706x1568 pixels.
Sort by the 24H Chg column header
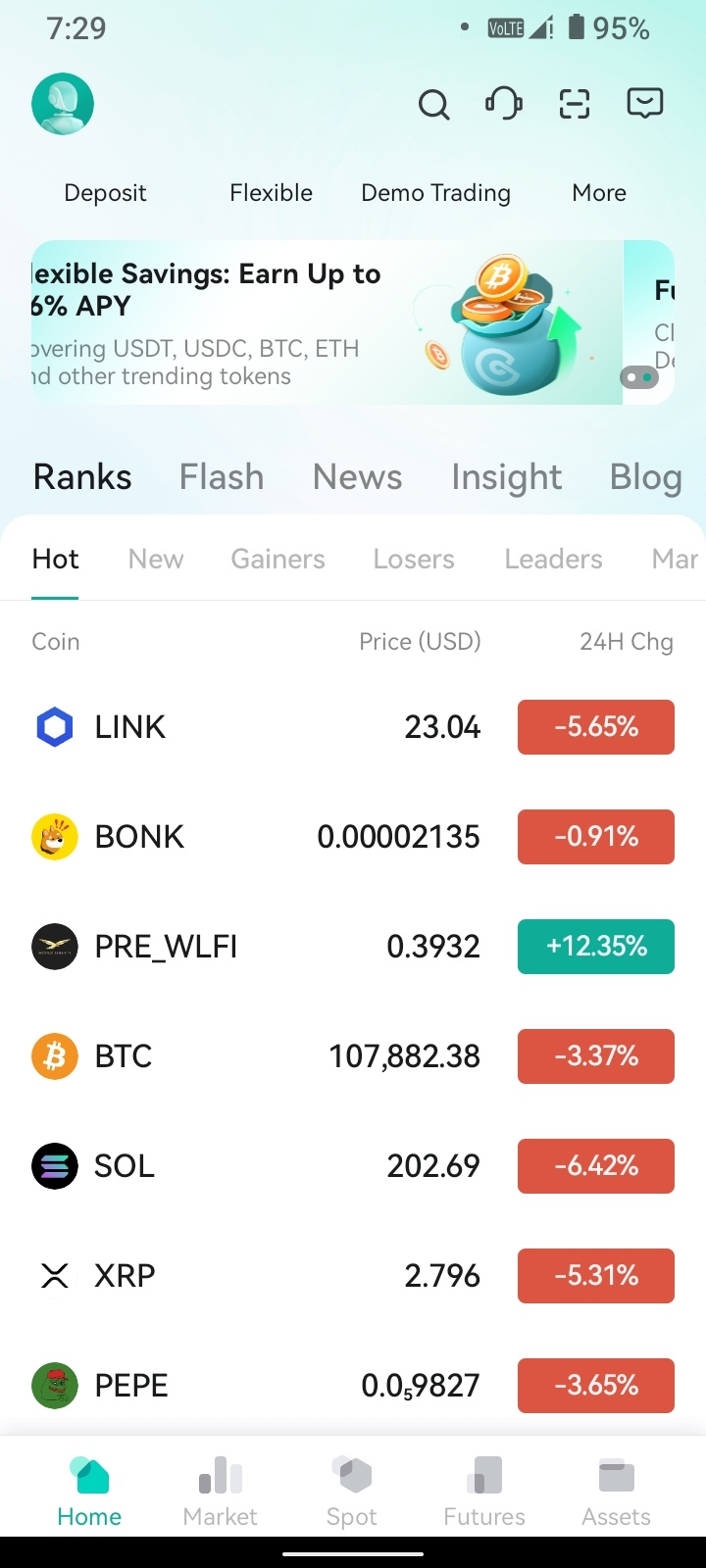click(627, 642)
